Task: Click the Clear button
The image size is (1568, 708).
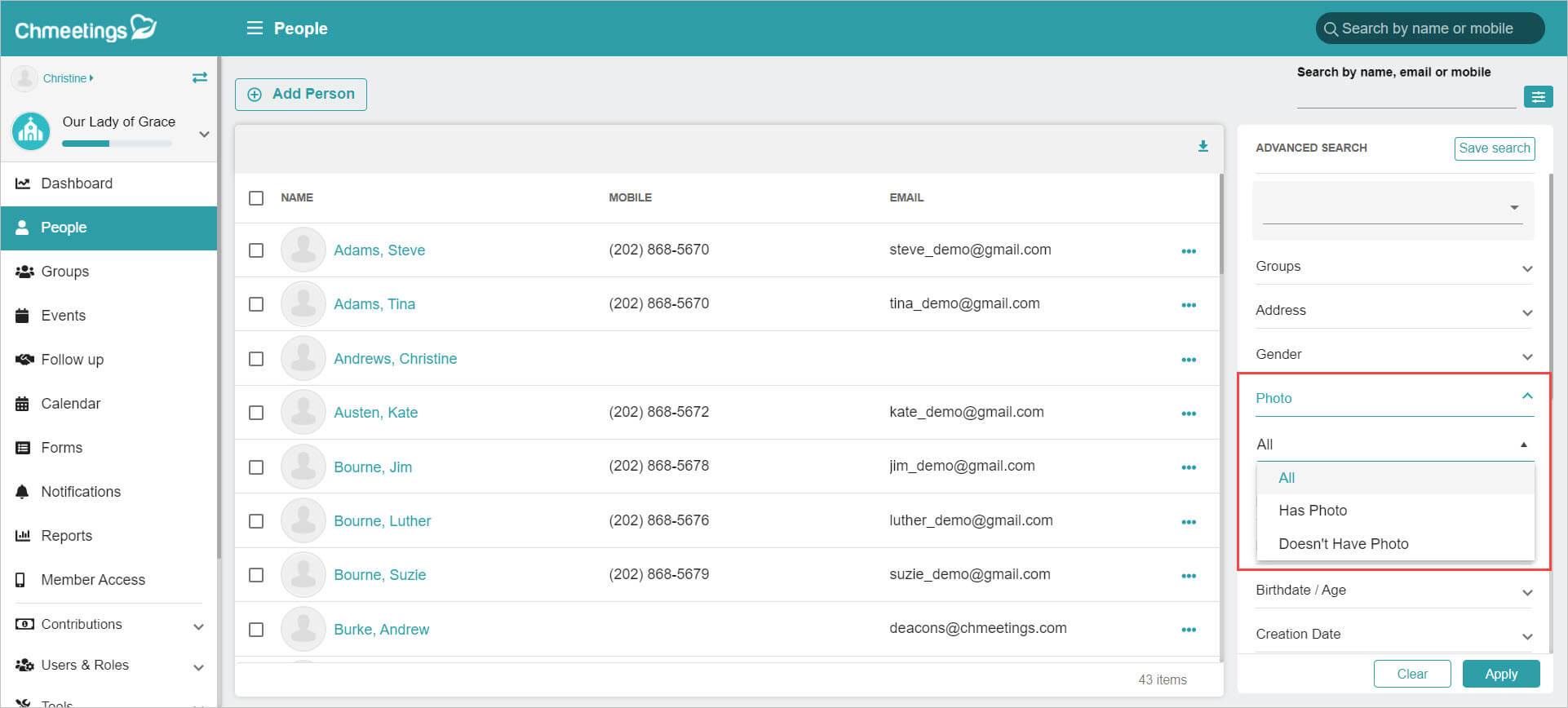Action: (x=1412, y=674)
